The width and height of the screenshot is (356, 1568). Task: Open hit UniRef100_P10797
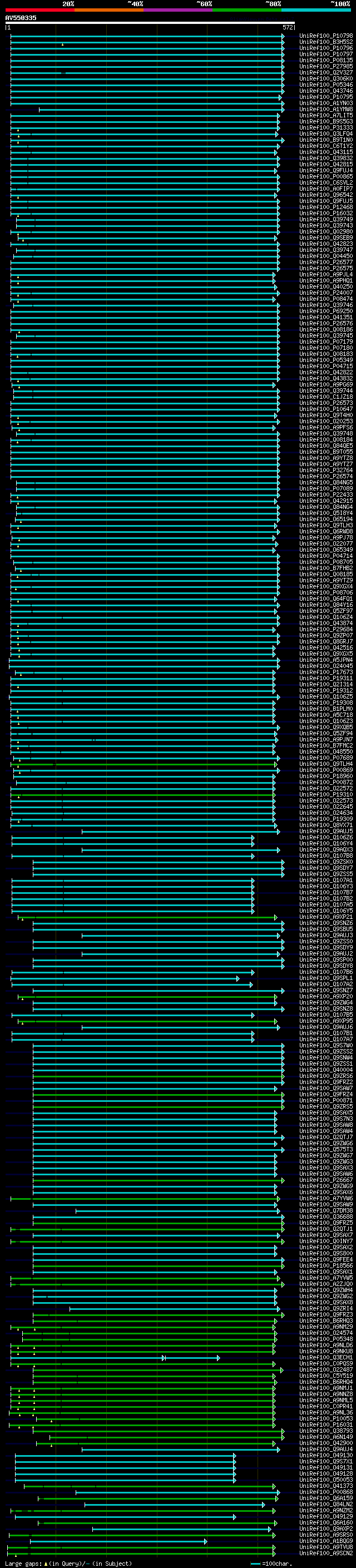point(326,54)
